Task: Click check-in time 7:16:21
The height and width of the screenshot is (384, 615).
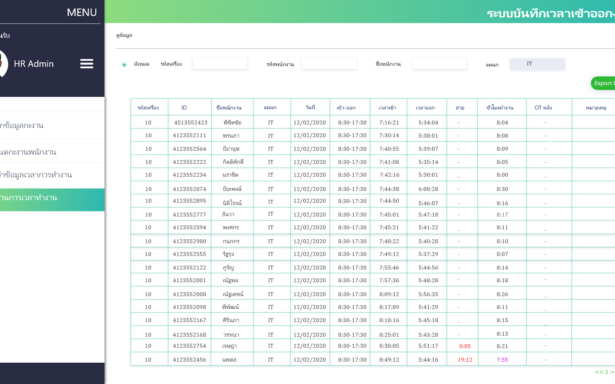Action: coord(389,122)
